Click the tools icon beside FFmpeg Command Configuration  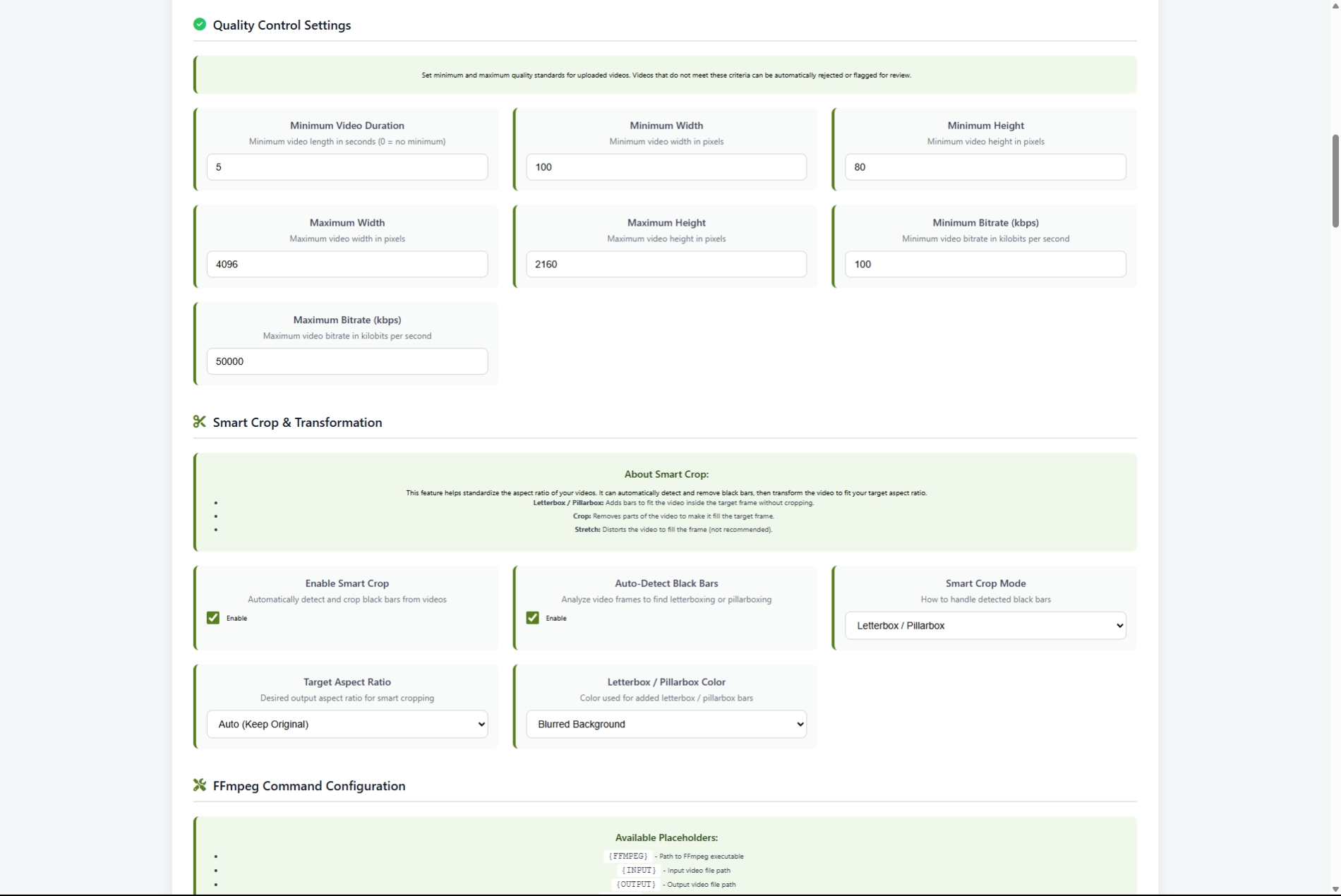(x=200, y=785)
